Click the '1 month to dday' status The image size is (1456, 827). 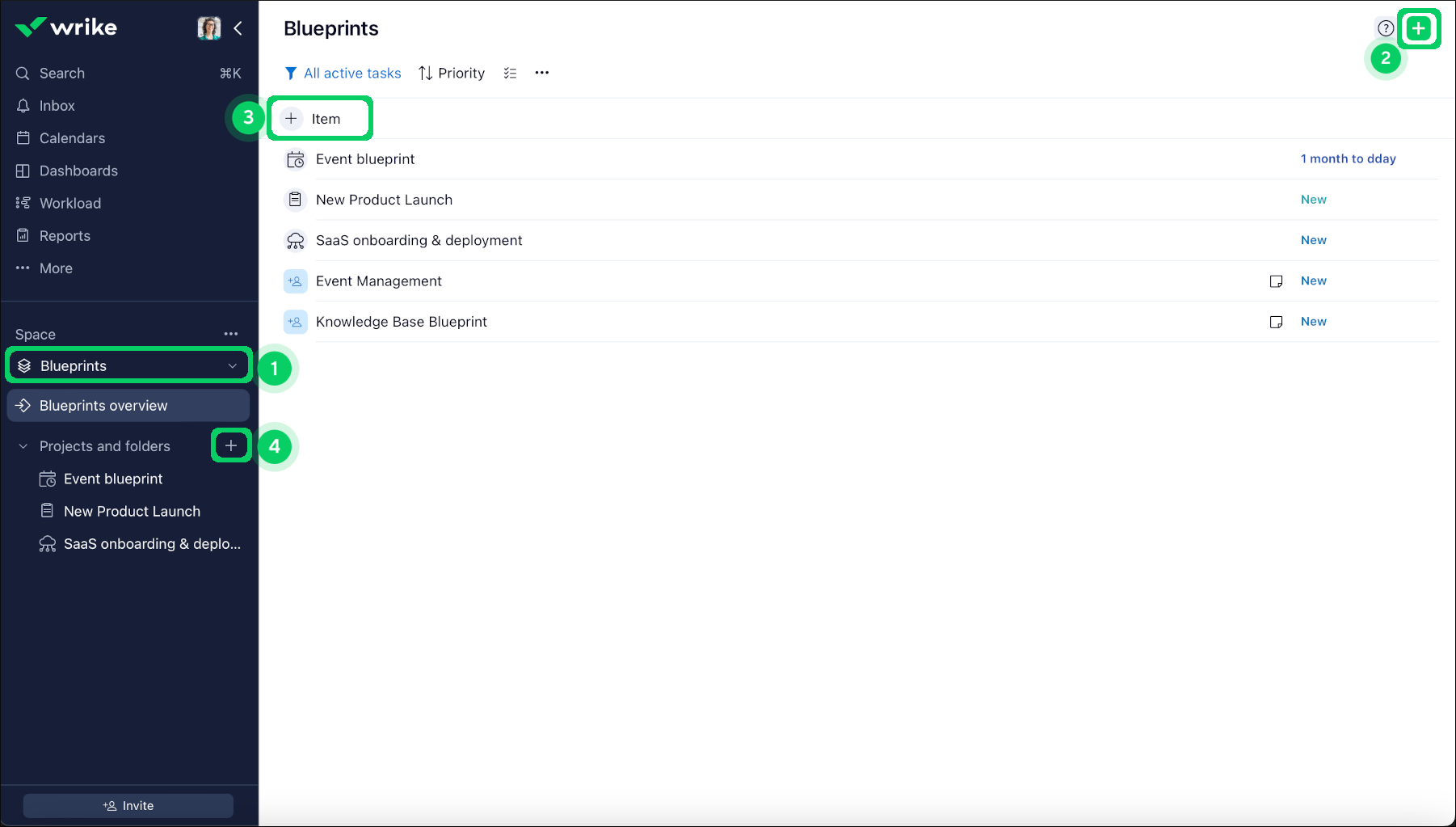pyautogui.click(x=1349, y=158)
